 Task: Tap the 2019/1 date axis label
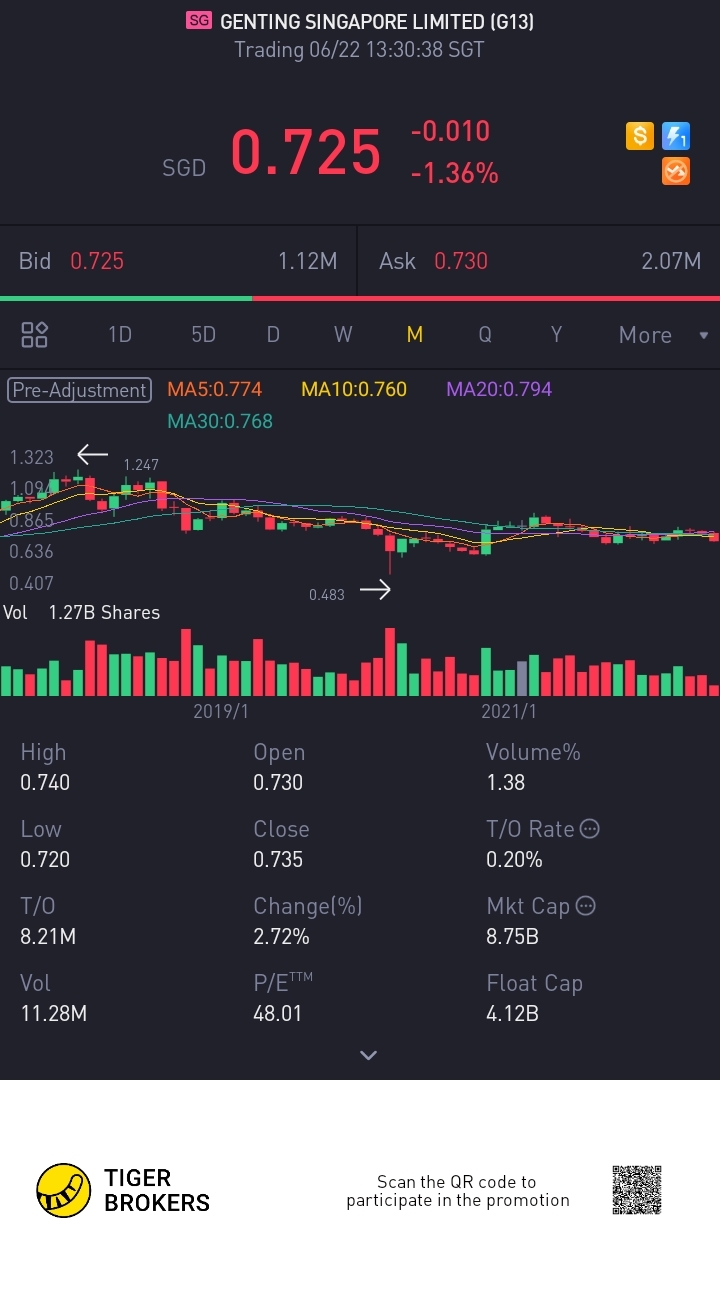[x=220, y=711]
